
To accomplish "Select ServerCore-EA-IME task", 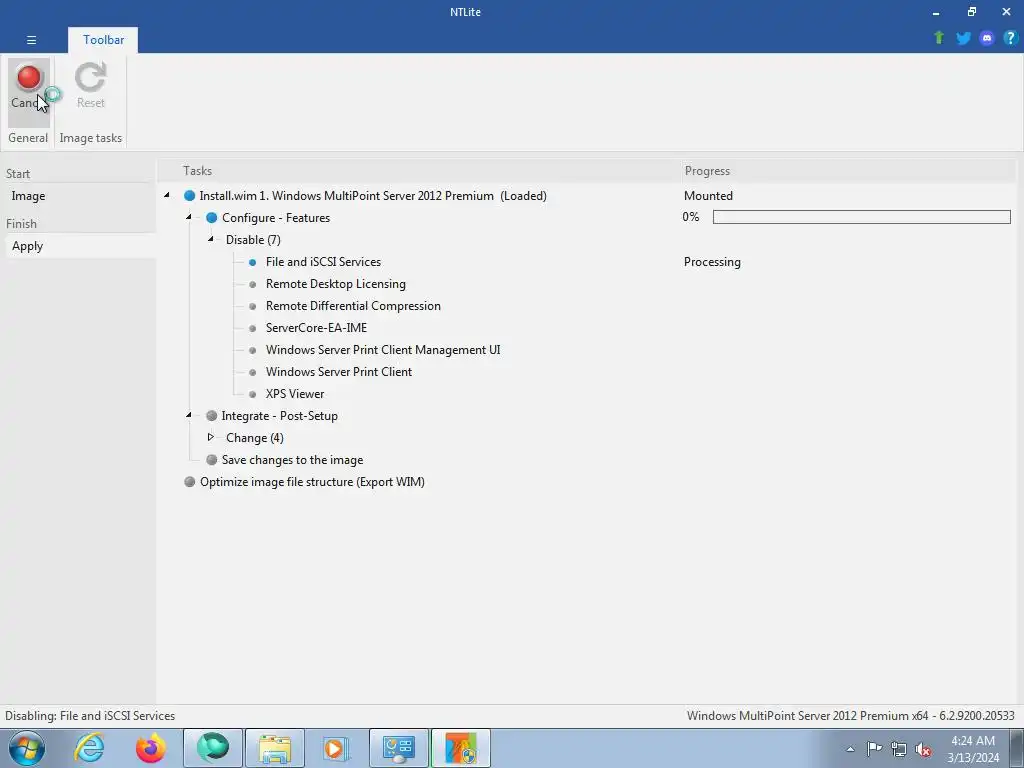I will click(x=316, y=328).
